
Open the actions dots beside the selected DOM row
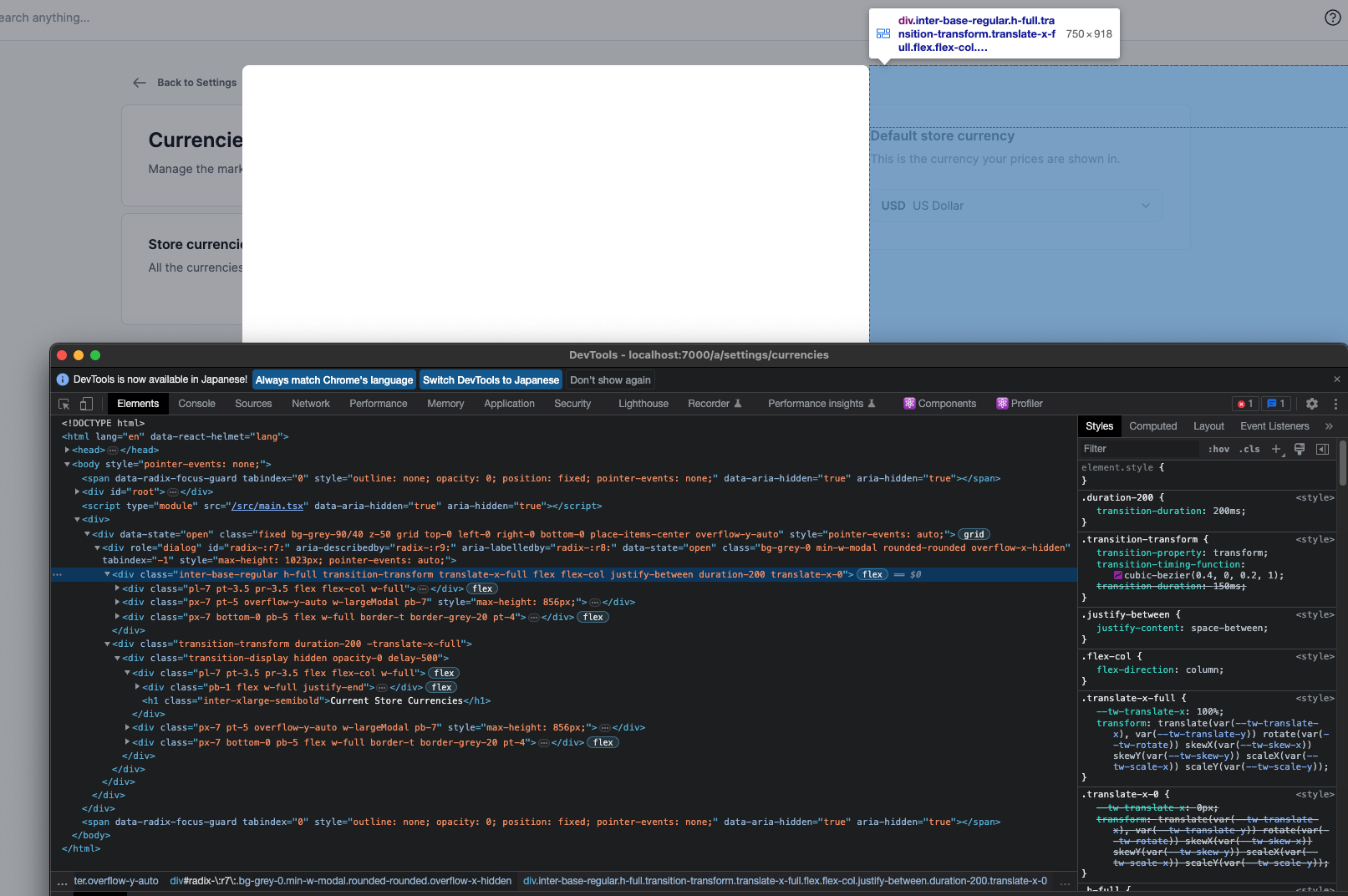57,575
